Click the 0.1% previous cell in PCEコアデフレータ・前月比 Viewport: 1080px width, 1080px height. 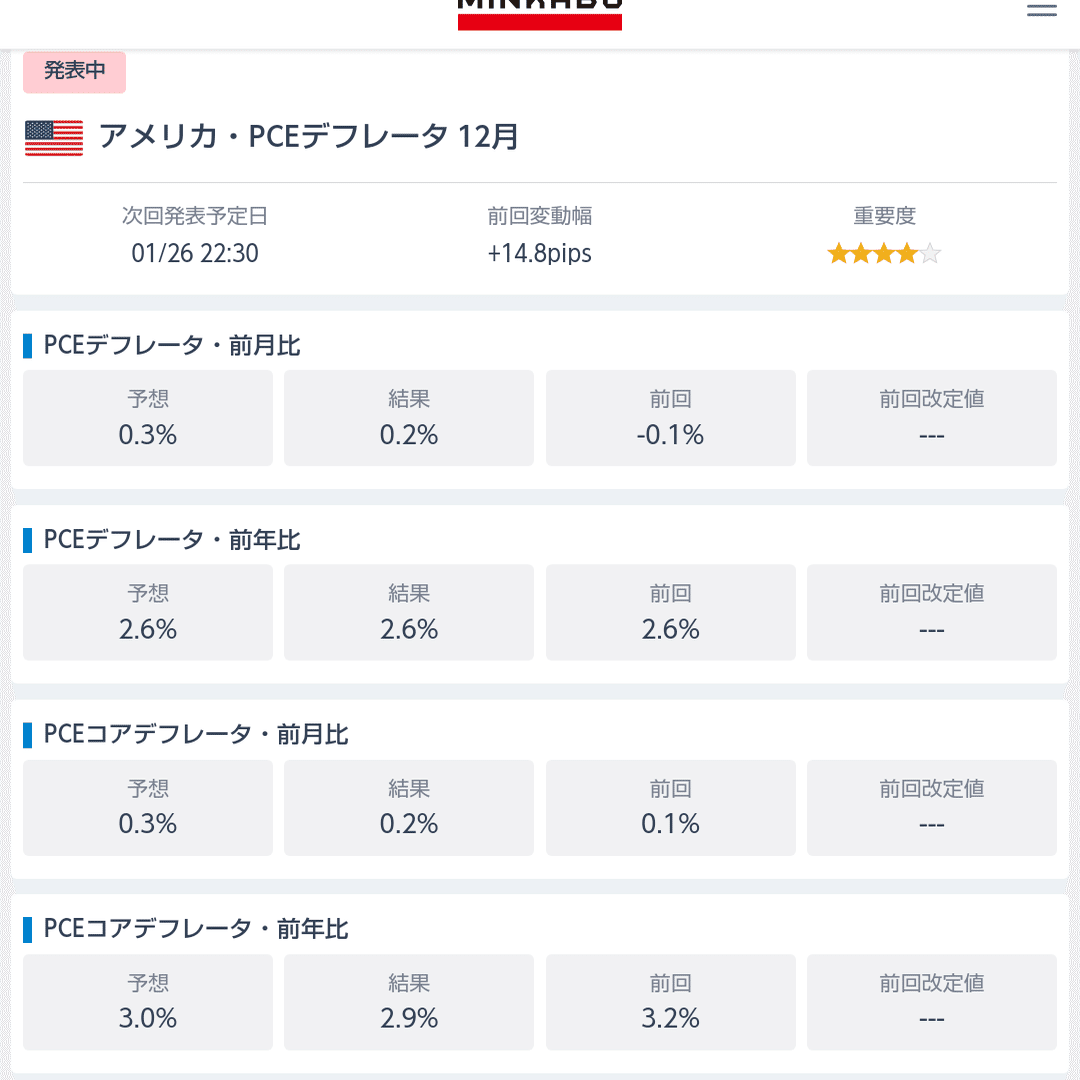point(670,808)
